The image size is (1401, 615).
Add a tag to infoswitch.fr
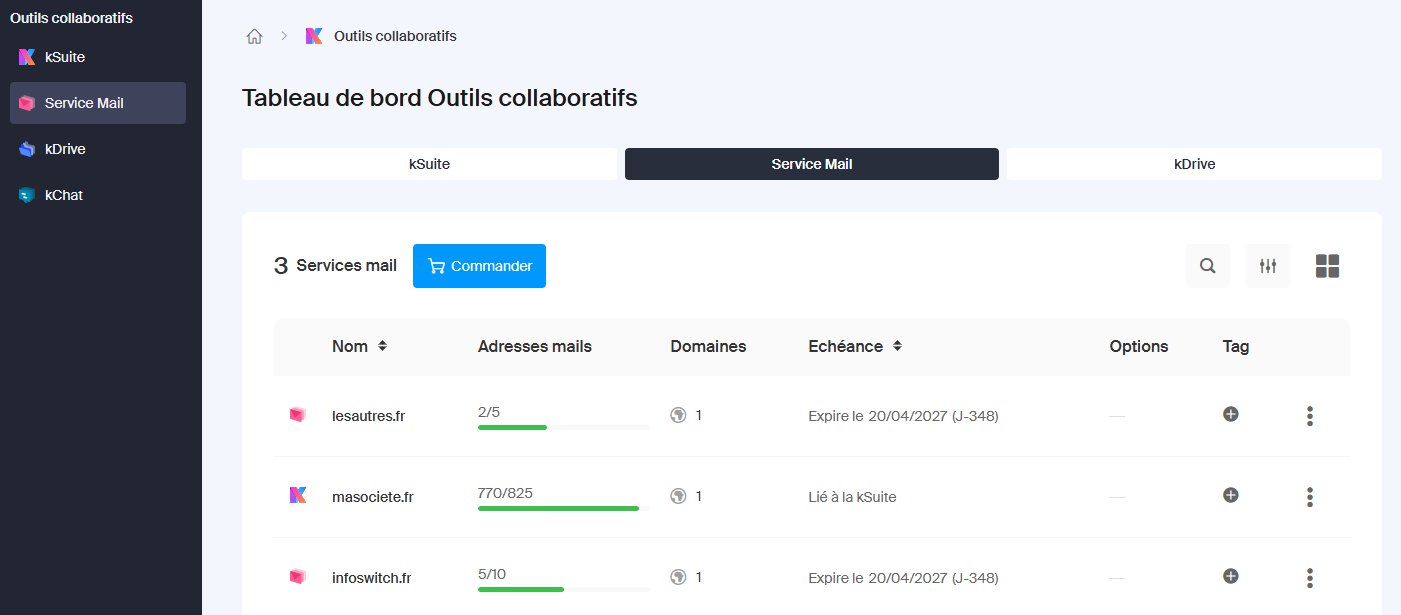coord(1231,576)
